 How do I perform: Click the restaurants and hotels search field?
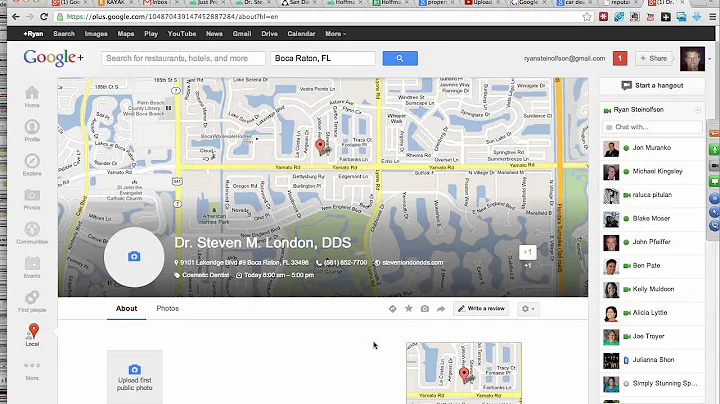tap(183, 58)
